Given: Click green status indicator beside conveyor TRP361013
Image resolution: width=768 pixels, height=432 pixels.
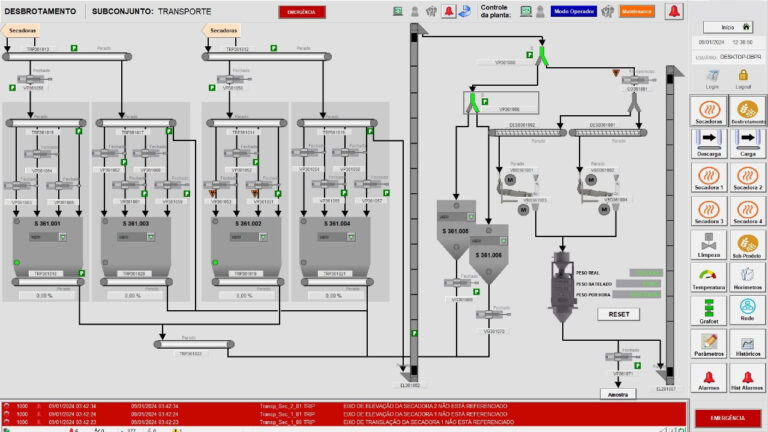Looking at the screenshot, I should pyautogui.click(x=74, y=48).
